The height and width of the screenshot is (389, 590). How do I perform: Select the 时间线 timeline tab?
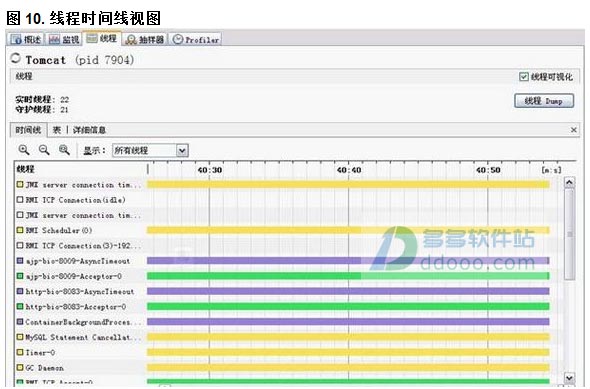[28, 130]
